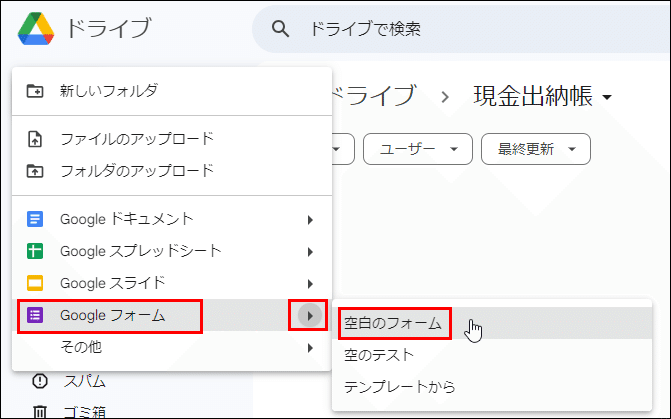671x419 pixels.
Task: Open スパム in the sidebar
Action: pyautogui.click(x=84, y=381)
